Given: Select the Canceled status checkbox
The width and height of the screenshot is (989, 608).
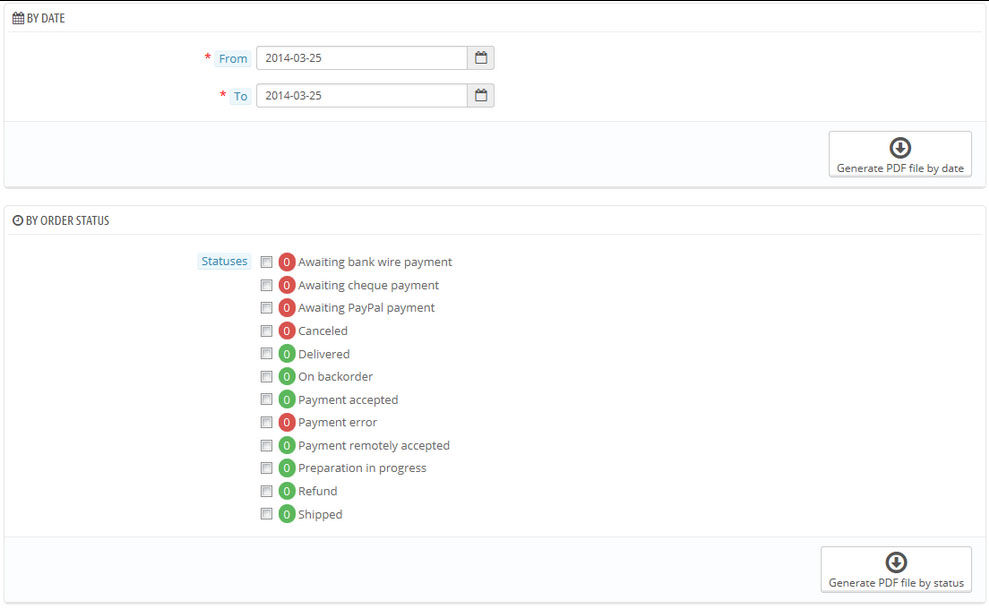Looking at the screenshot, I should (x=267, y=330).
